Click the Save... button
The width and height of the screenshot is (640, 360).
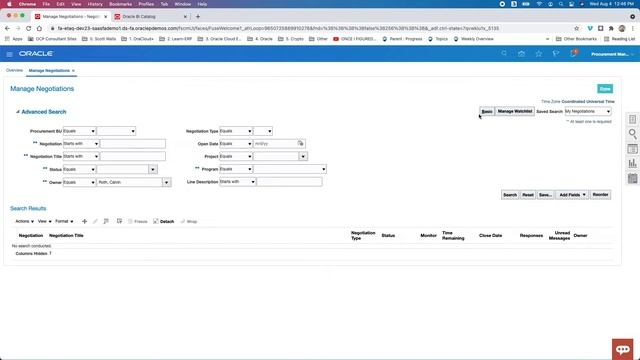[x=545, y=195]
